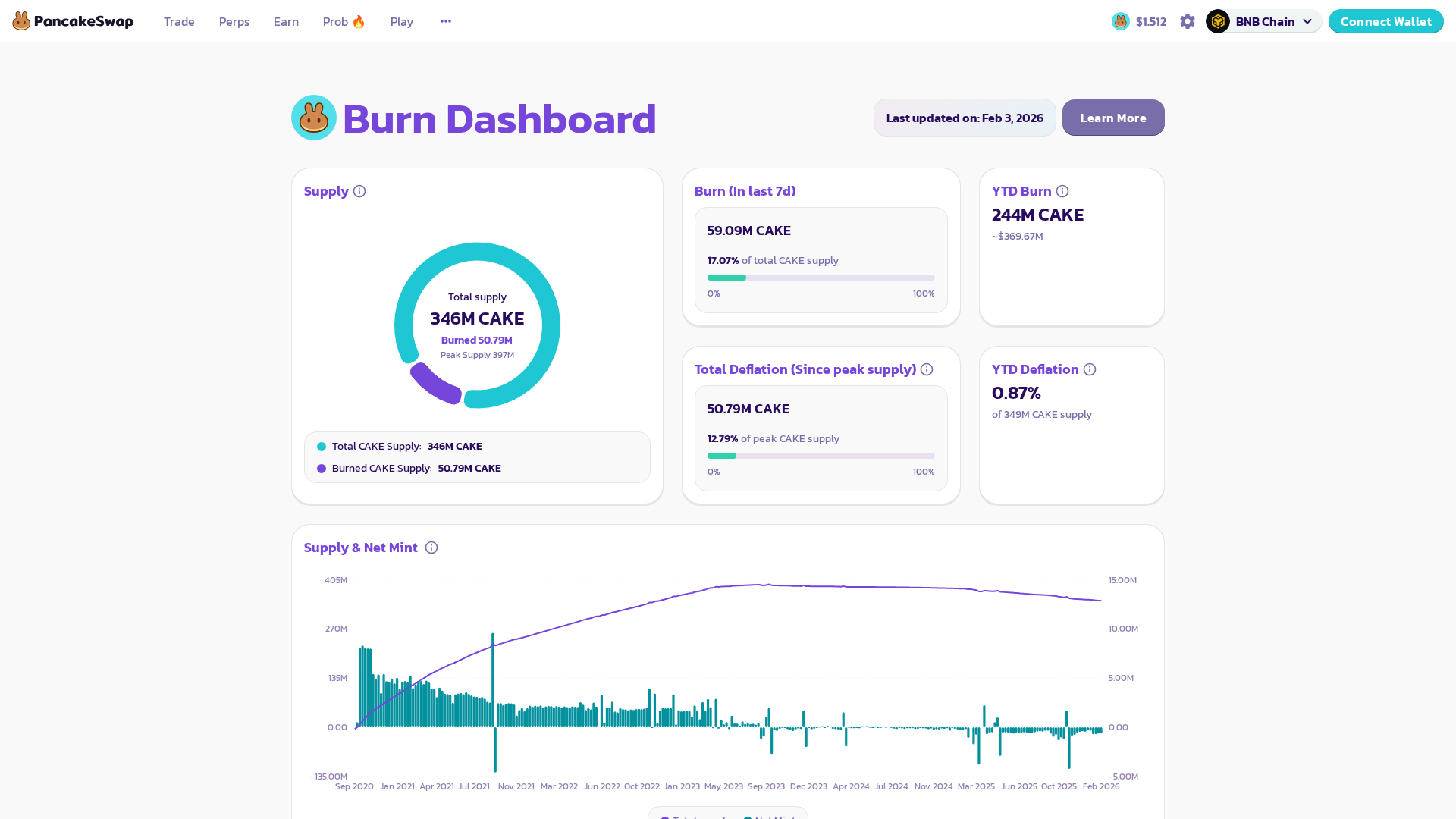Open the Trade menu
The image size is (1456, 819).
tap(179, 21)
